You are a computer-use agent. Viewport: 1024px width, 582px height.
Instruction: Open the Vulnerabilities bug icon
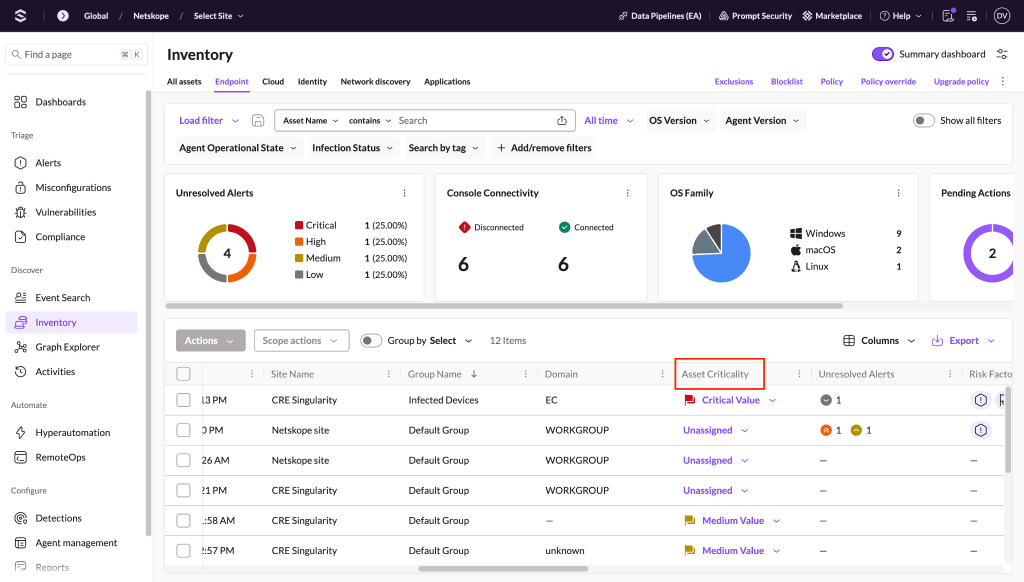[21, 212]
